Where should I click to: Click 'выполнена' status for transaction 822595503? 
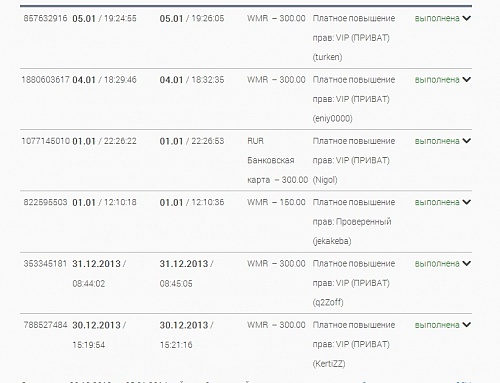(x=437, y=202)
